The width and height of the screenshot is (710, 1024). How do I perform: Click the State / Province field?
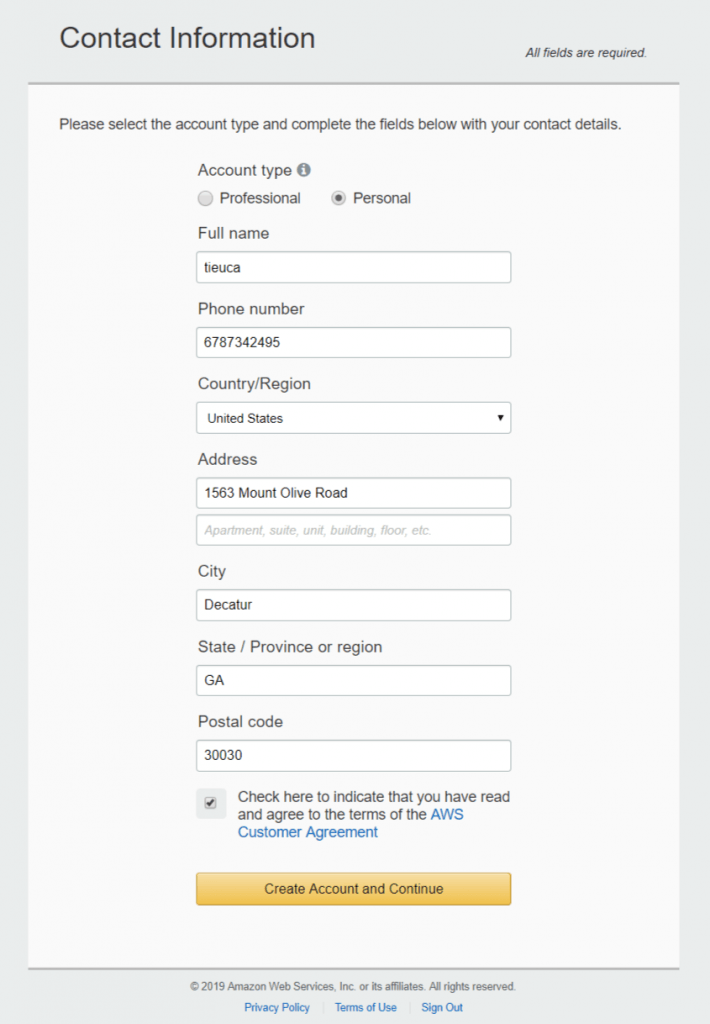tap(353, 680)
